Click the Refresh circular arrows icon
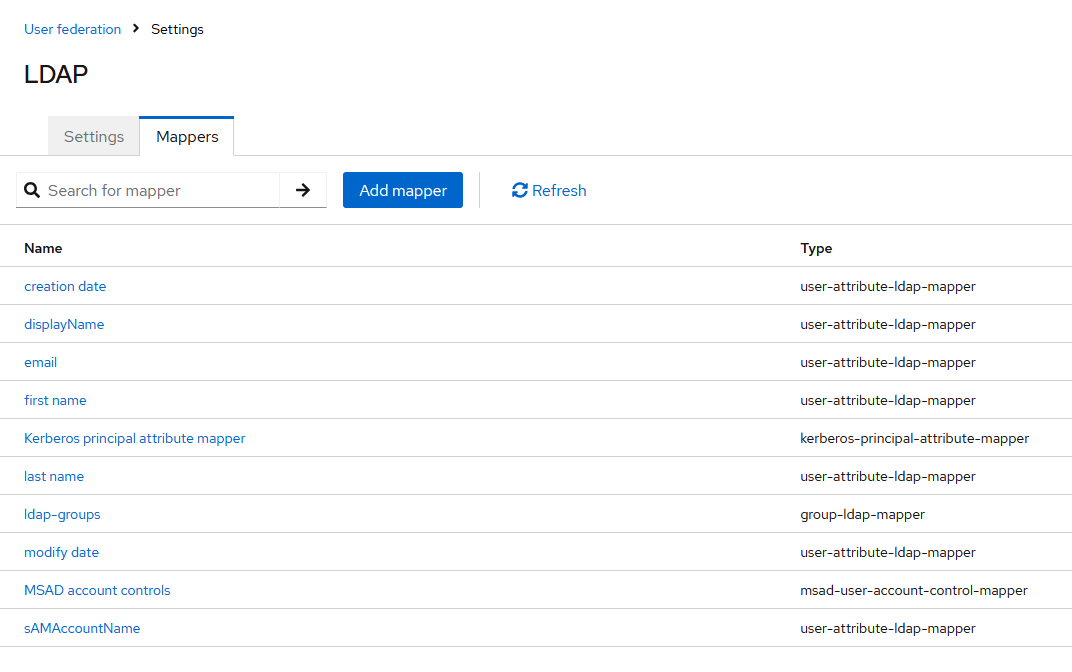 coord(519,190)
